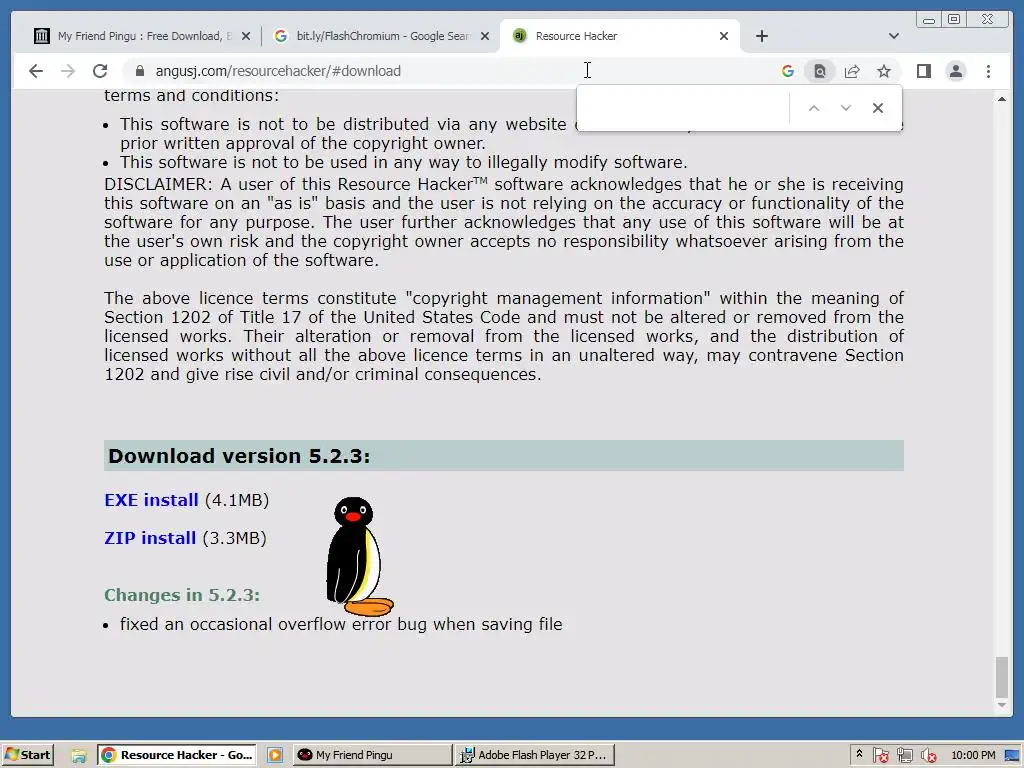Download the EXE install

(x=151, y=500)
